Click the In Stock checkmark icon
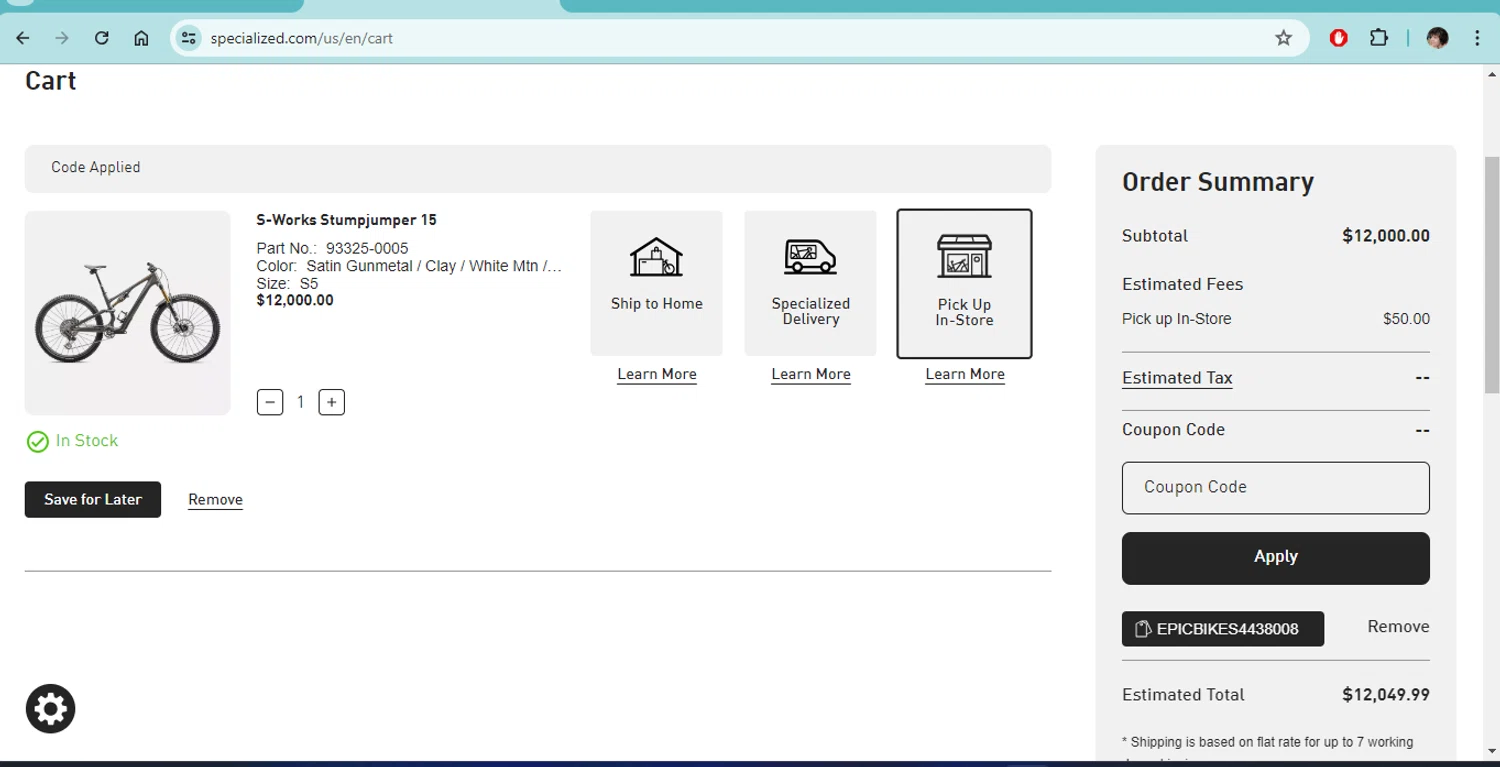 [x=37, y=442]
